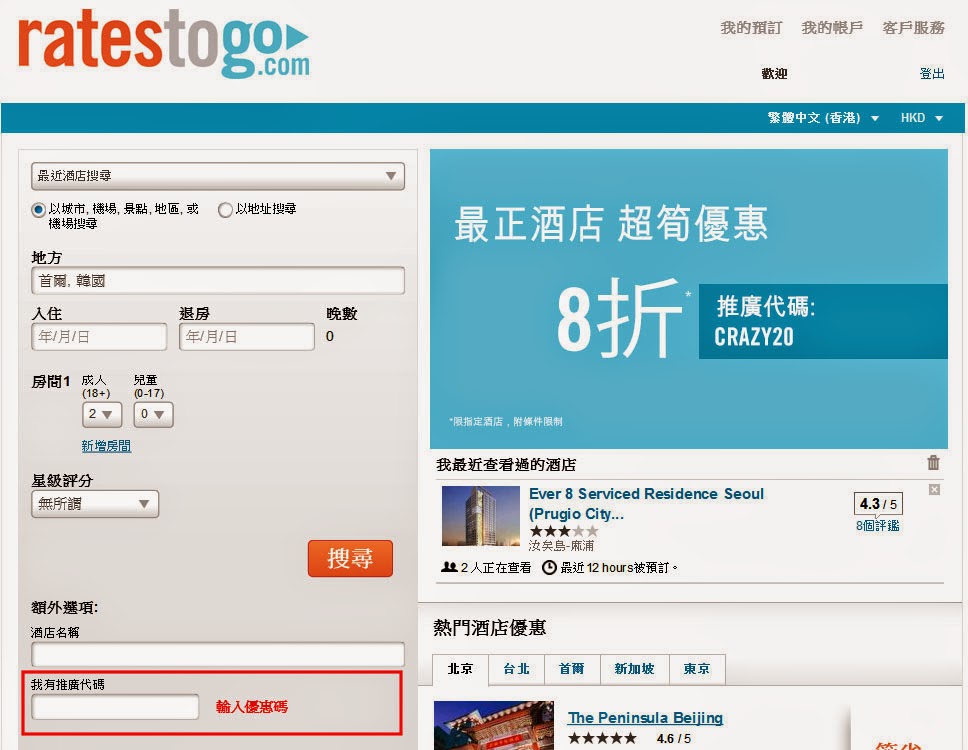Screen dimensions: 968x750
Task: Open the star rating 無所謂 dropdown
Action: tap(95, 504)
